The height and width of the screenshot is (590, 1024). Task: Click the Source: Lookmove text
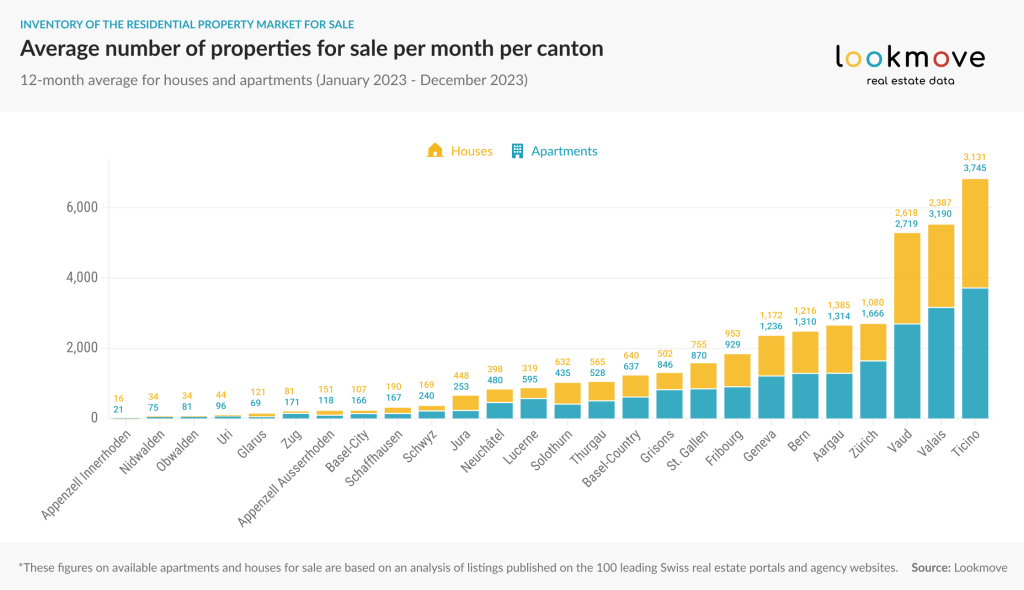959,567
